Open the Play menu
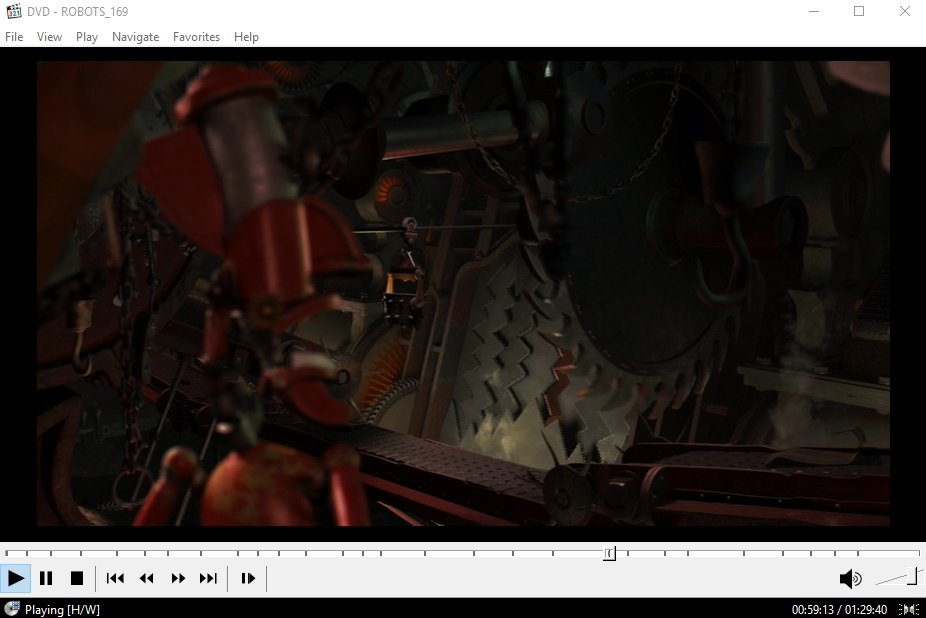Screen dimensions: 926x618 click(87, 37)
